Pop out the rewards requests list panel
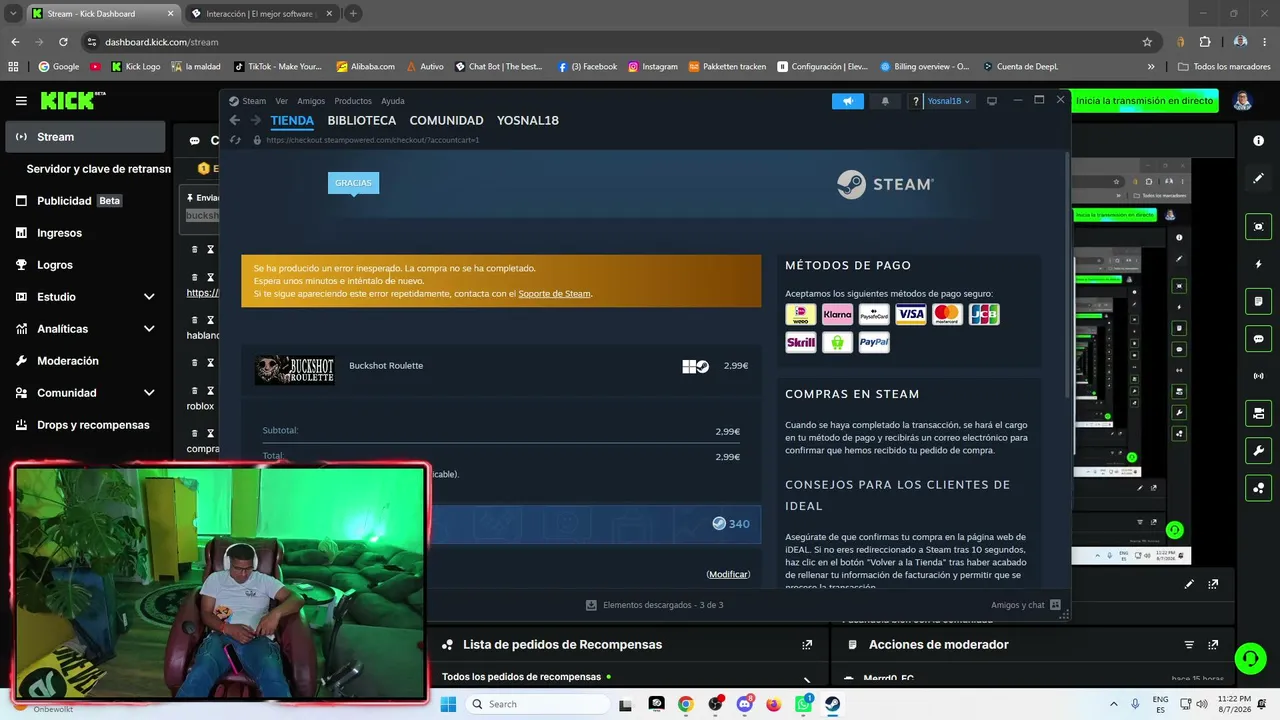The height and width of the screenshot is (720, 1280). point(807,645)
